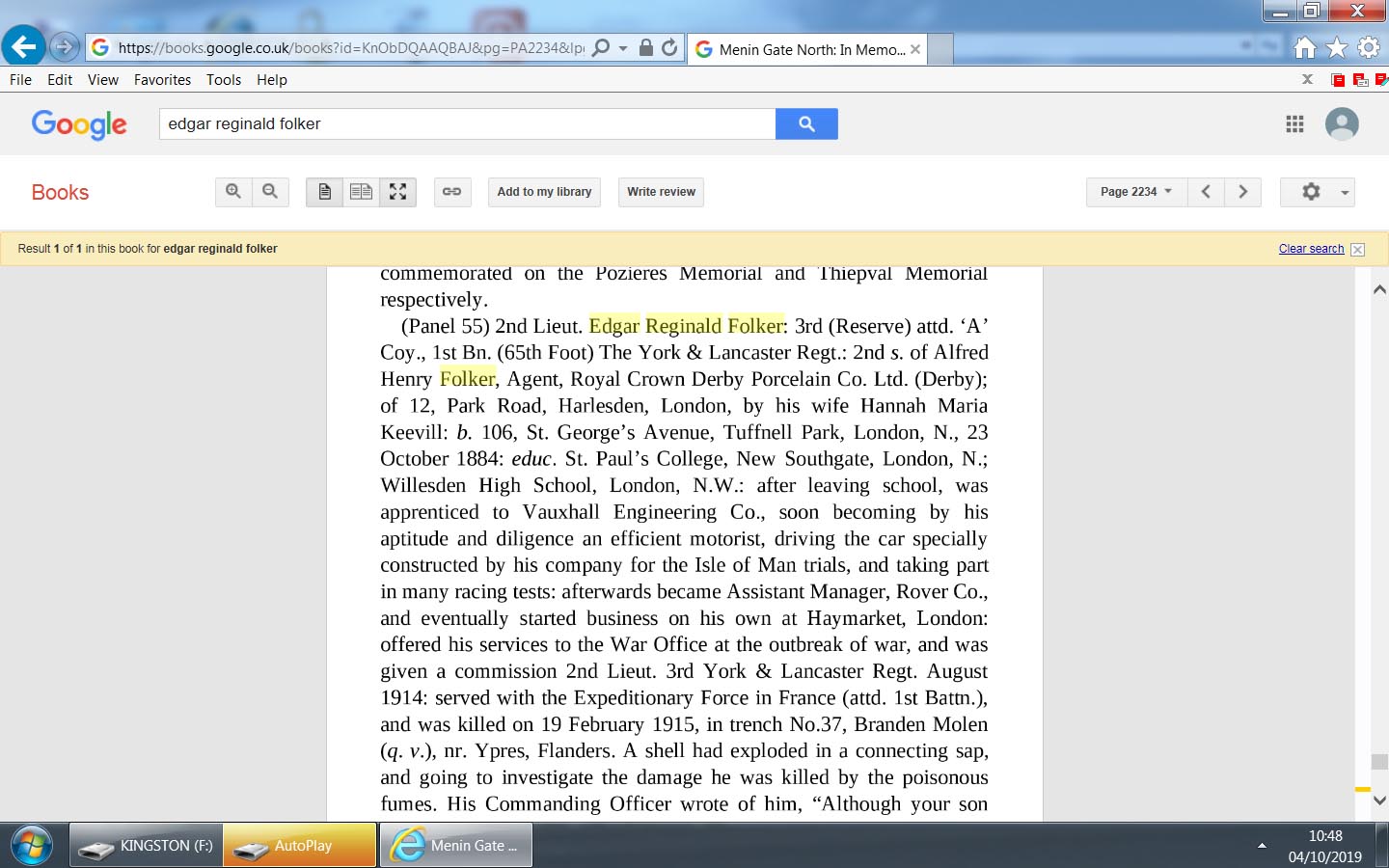This screenshot has height=868, width=1389.
Task: Toggle full screen reading mode
Action: tap(397, 192)
